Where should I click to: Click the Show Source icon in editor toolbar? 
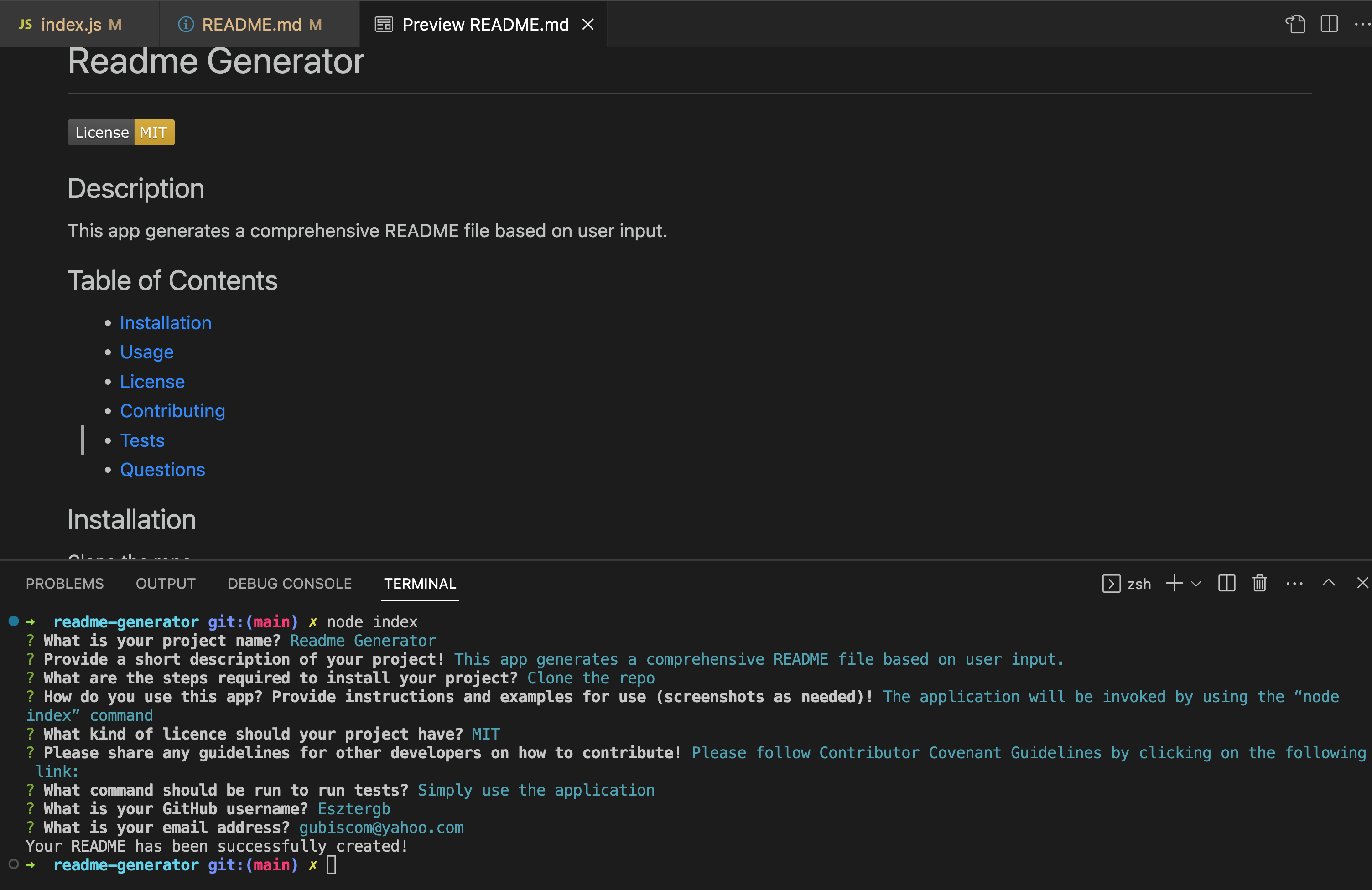point(1295,24)
